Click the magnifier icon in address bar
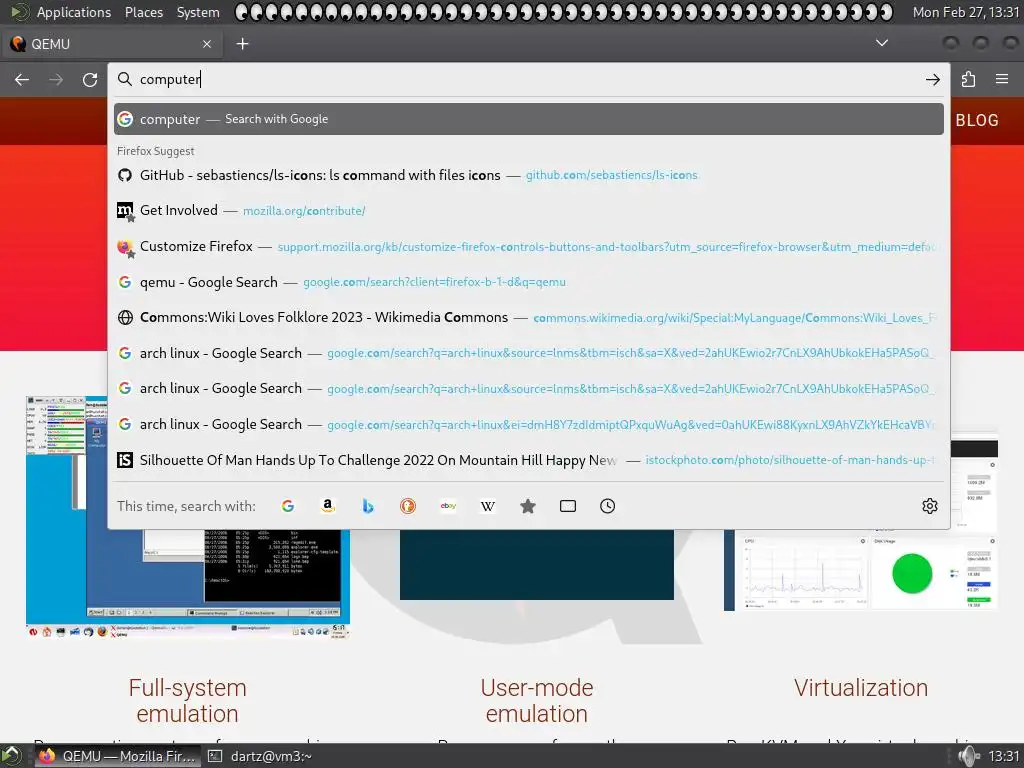The height and width of the screenshot is (768, 1024). (x=124, y=79)
